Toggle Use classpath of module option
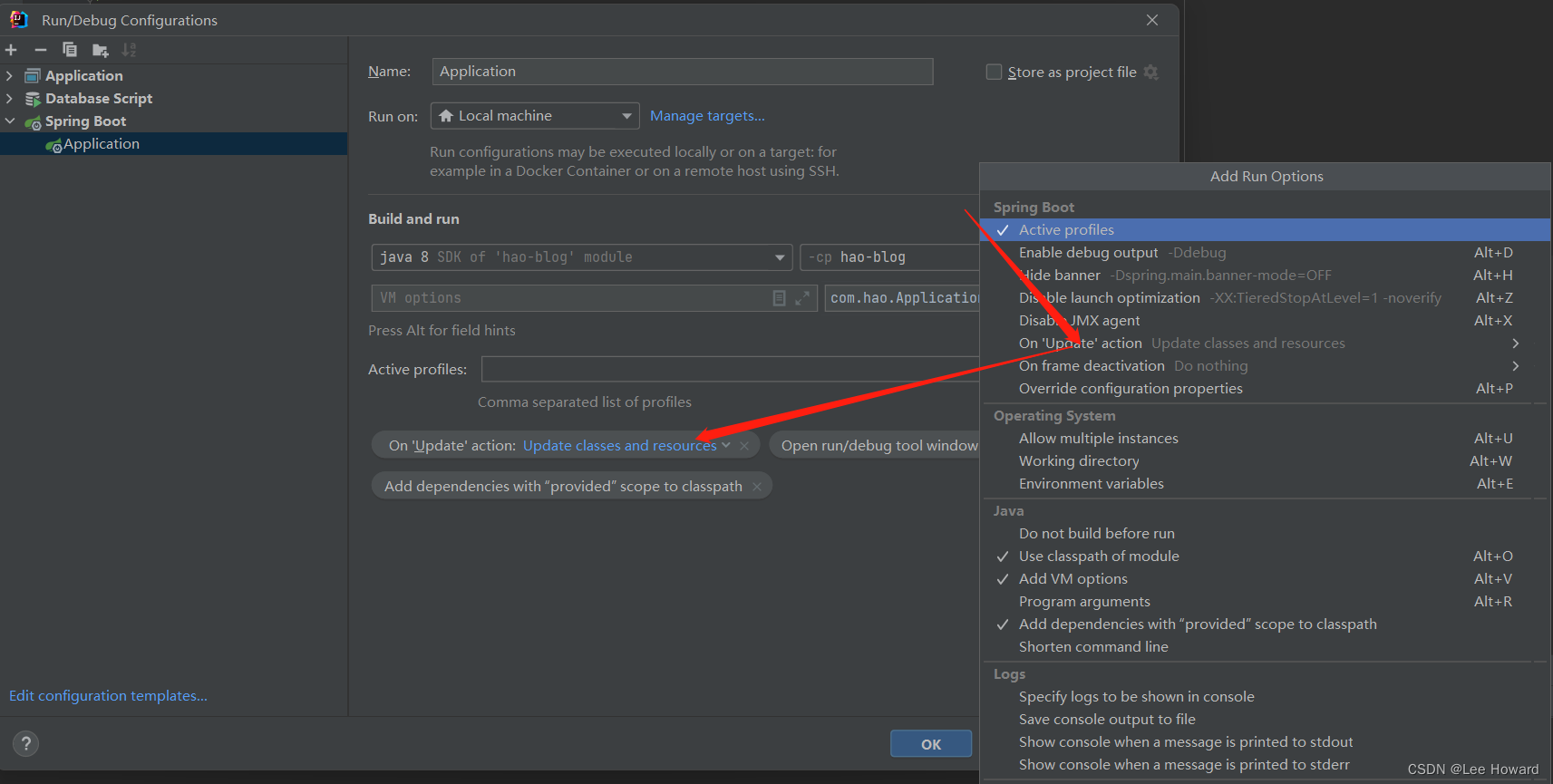 click(x=1266, y=557)
